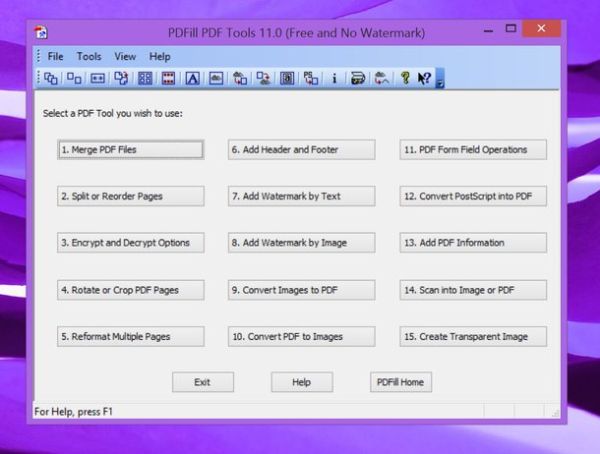Click the text watermark 'A' toolbar icon
Image resolution: width=600 pixels, height=454 pixels.
(x=192, y=78)
